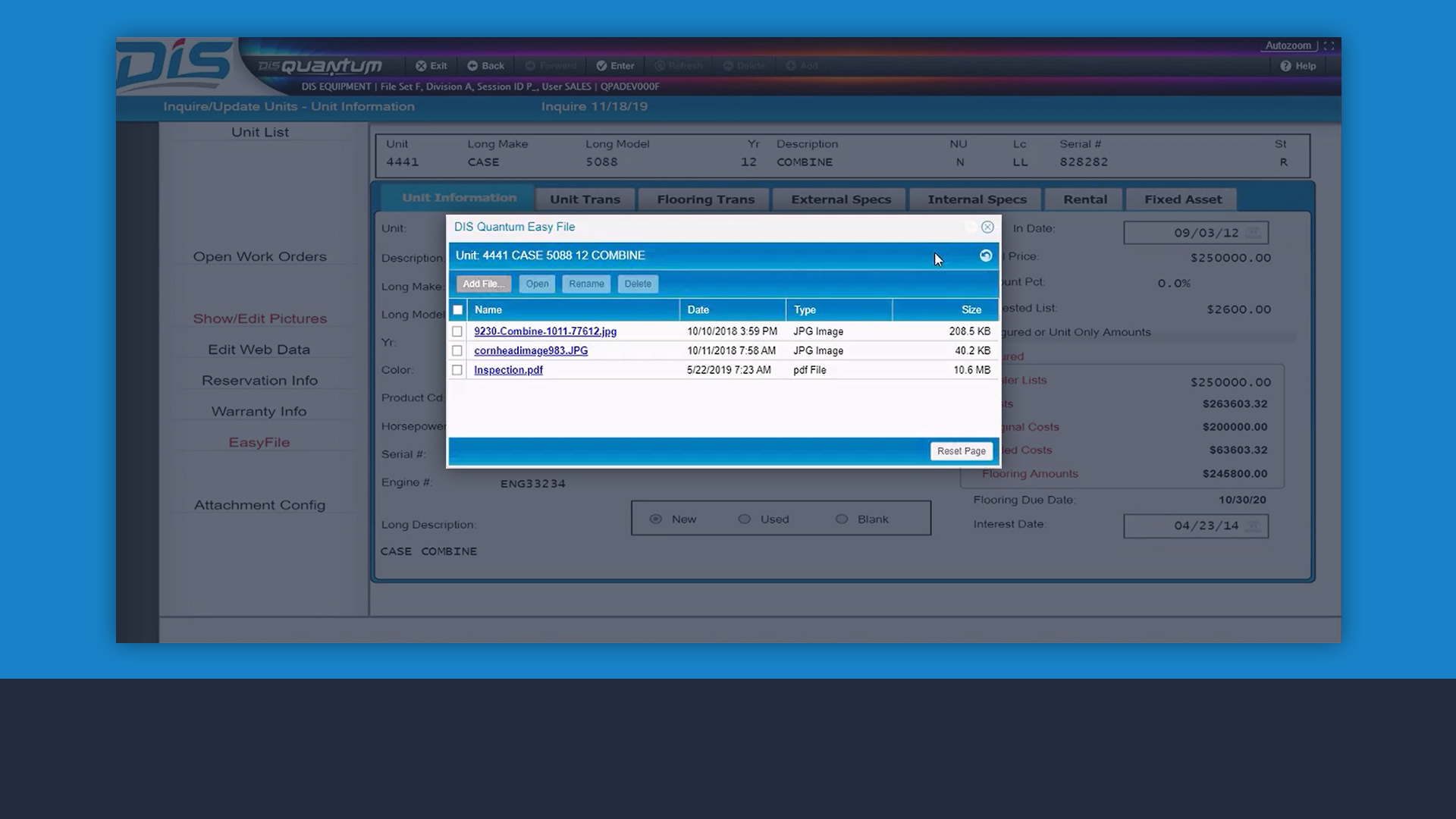The height and width of the screenshot is (819, 1456).
Task: Toggle the select-all checkbox in Name header
Action: click(x=457, y=310)
